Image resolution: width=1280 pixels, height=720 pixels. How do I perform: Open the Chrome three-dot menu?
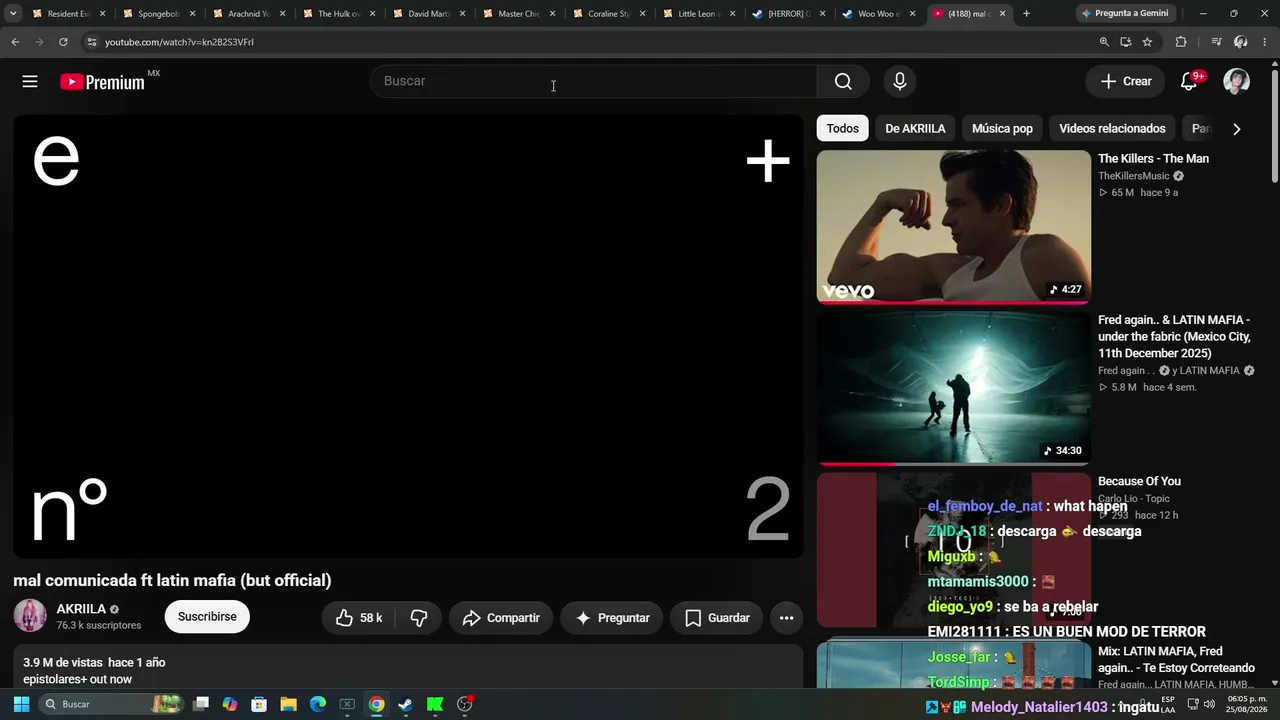[1265, 42]
